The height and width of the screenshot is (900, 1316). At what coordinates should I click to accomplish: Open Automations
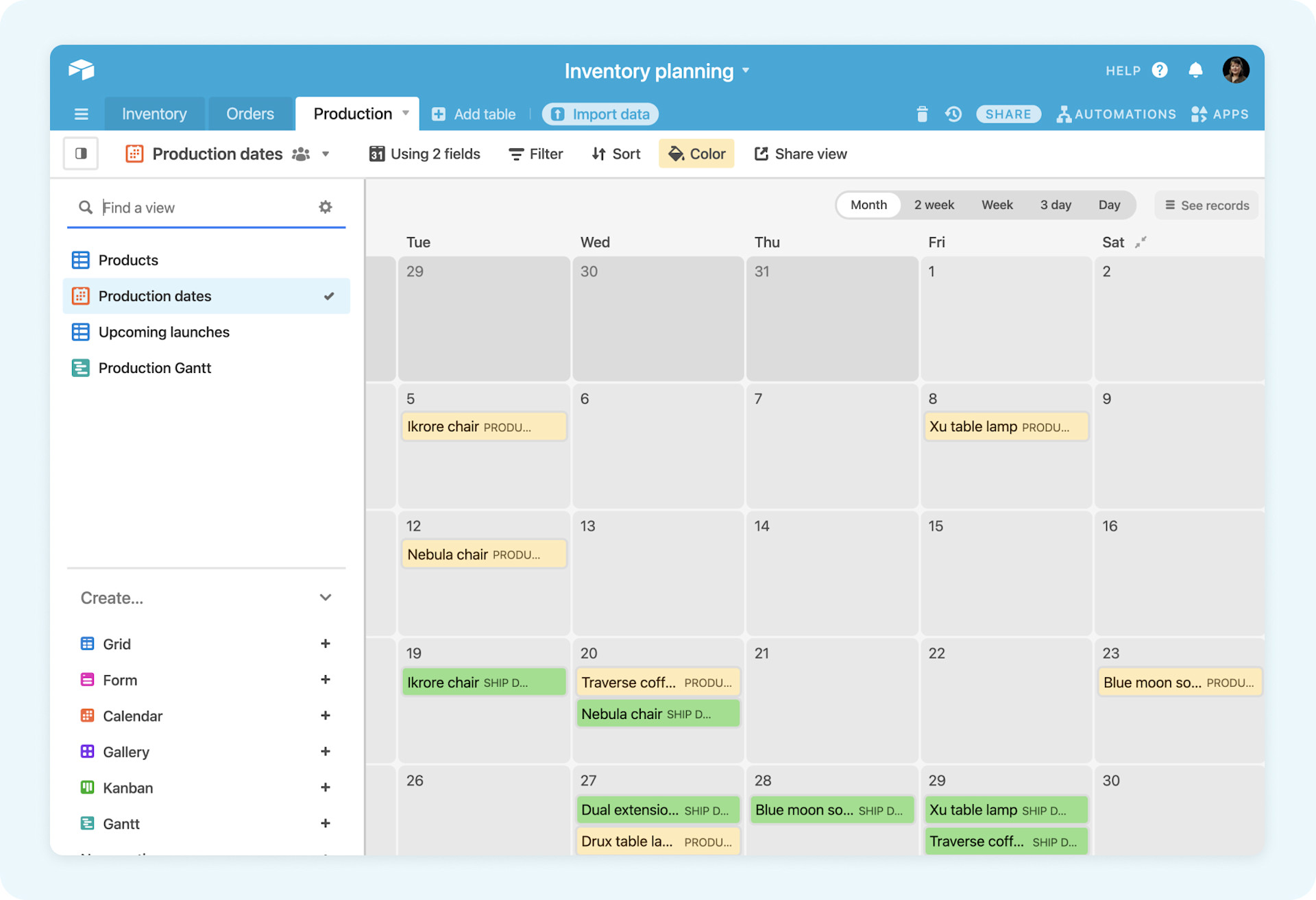1116,114
